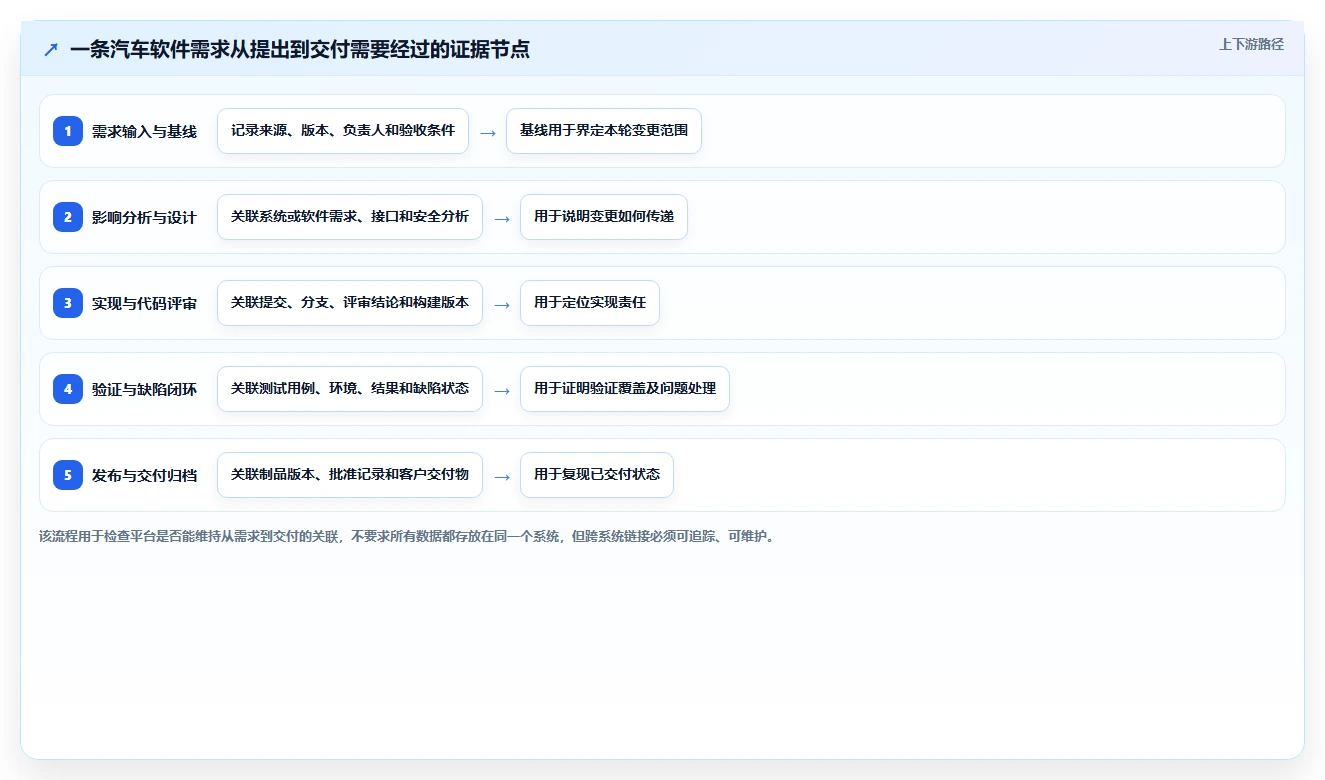Click the 关联系统或软件需求、接口和安全分析 box

pos(350,217)
